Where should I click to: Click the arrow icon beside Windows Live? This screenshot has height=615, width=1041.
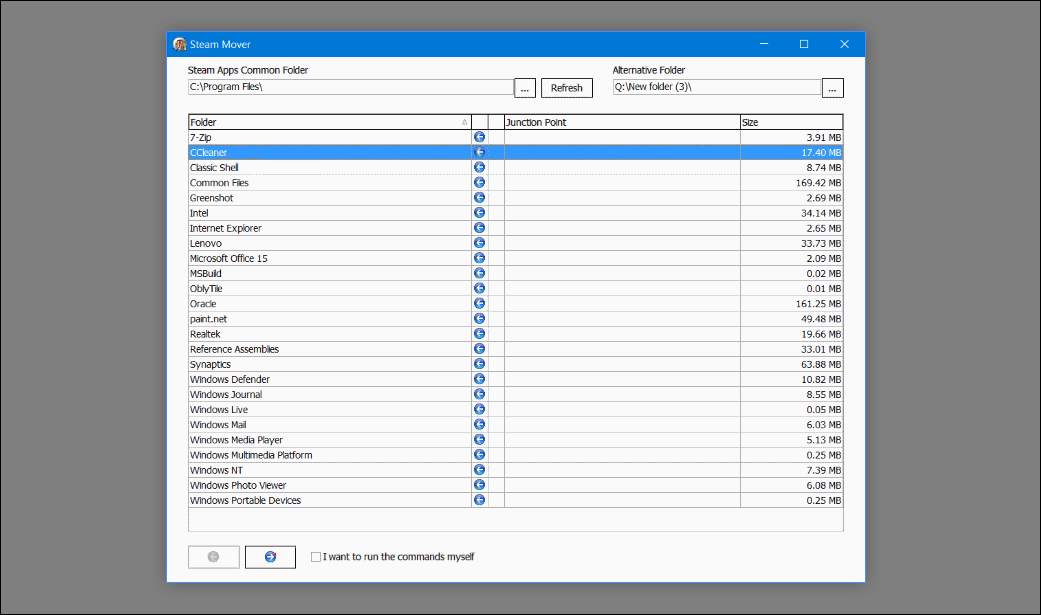pos(479,409)
